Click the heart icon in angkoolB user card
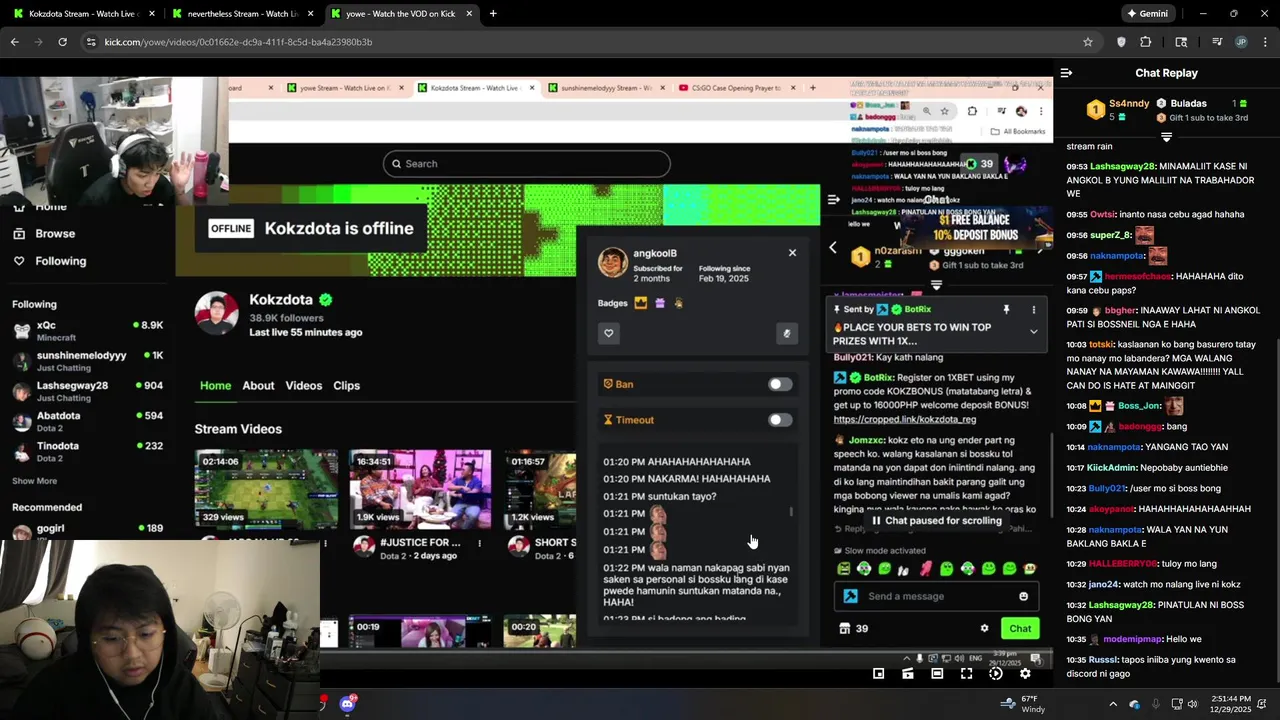The image size is (1280, 720). 608,333
